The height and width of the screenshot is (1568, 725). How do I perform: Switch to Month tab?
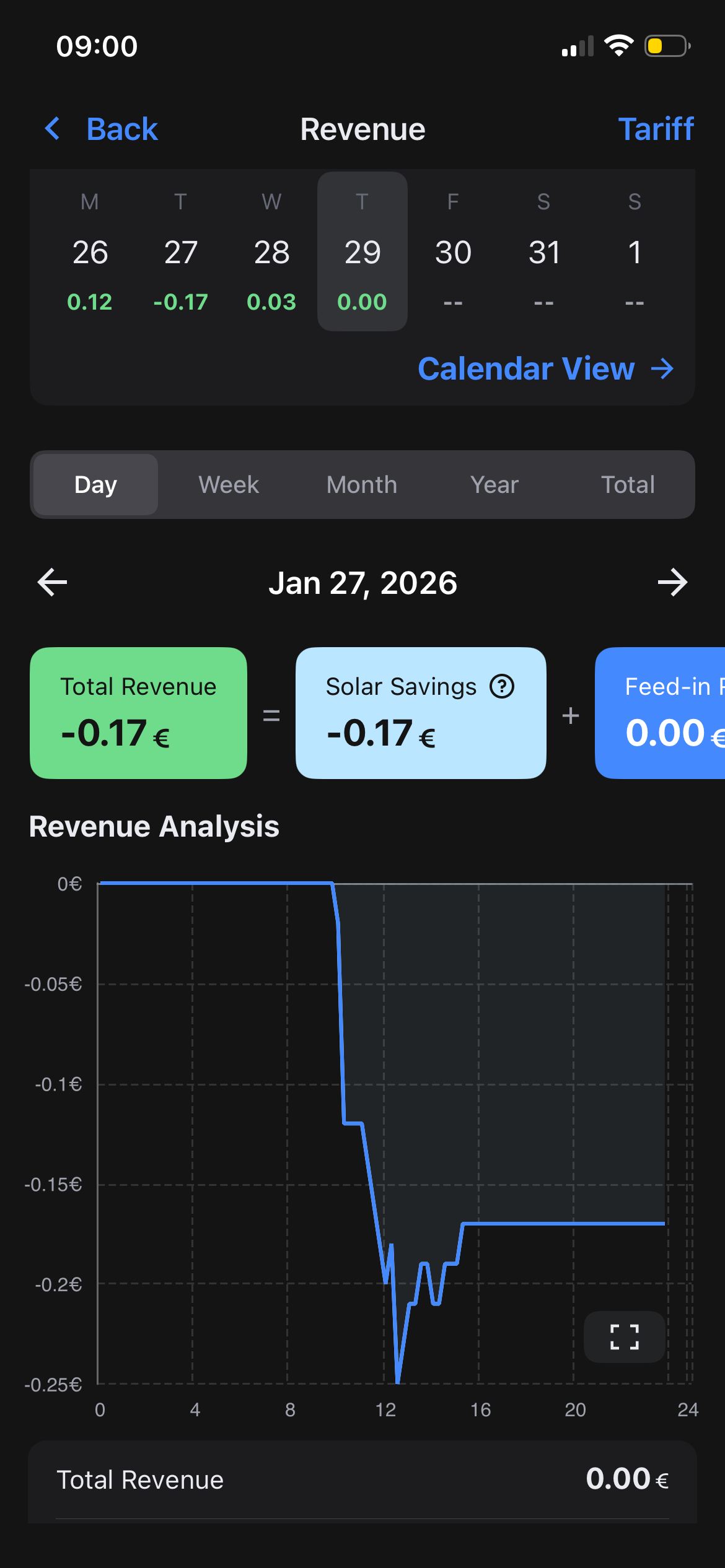tap(362, 484)
